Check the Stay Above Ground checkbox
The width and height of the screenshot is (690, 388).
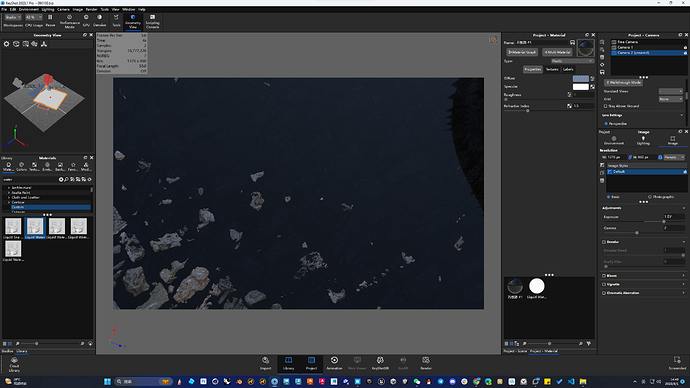[606, 106]
